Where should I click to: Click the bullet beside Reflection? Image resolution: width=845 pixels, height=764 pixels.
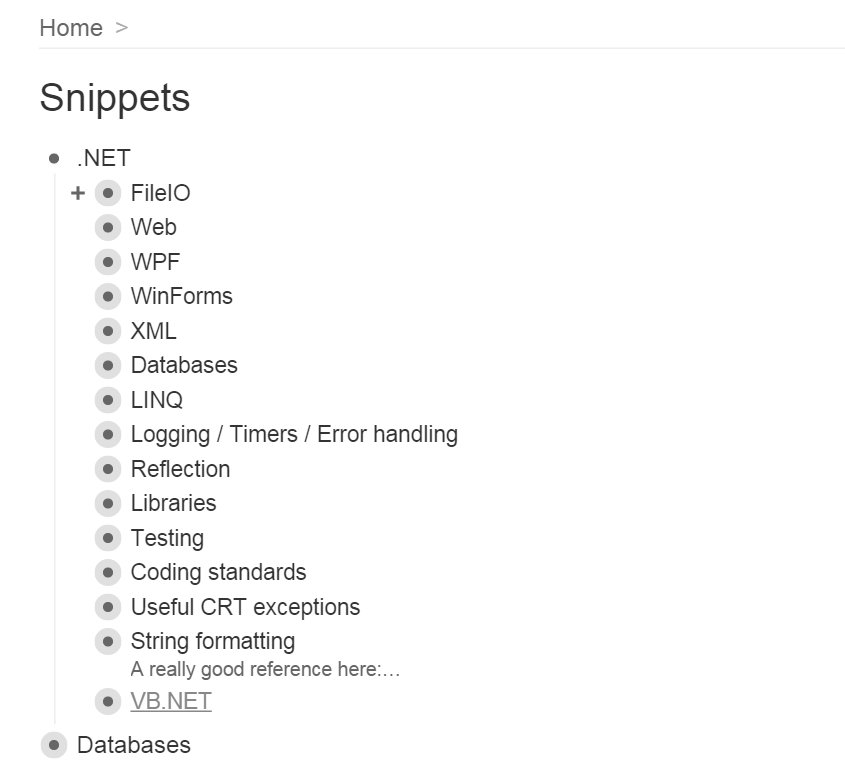coord(107,469)
